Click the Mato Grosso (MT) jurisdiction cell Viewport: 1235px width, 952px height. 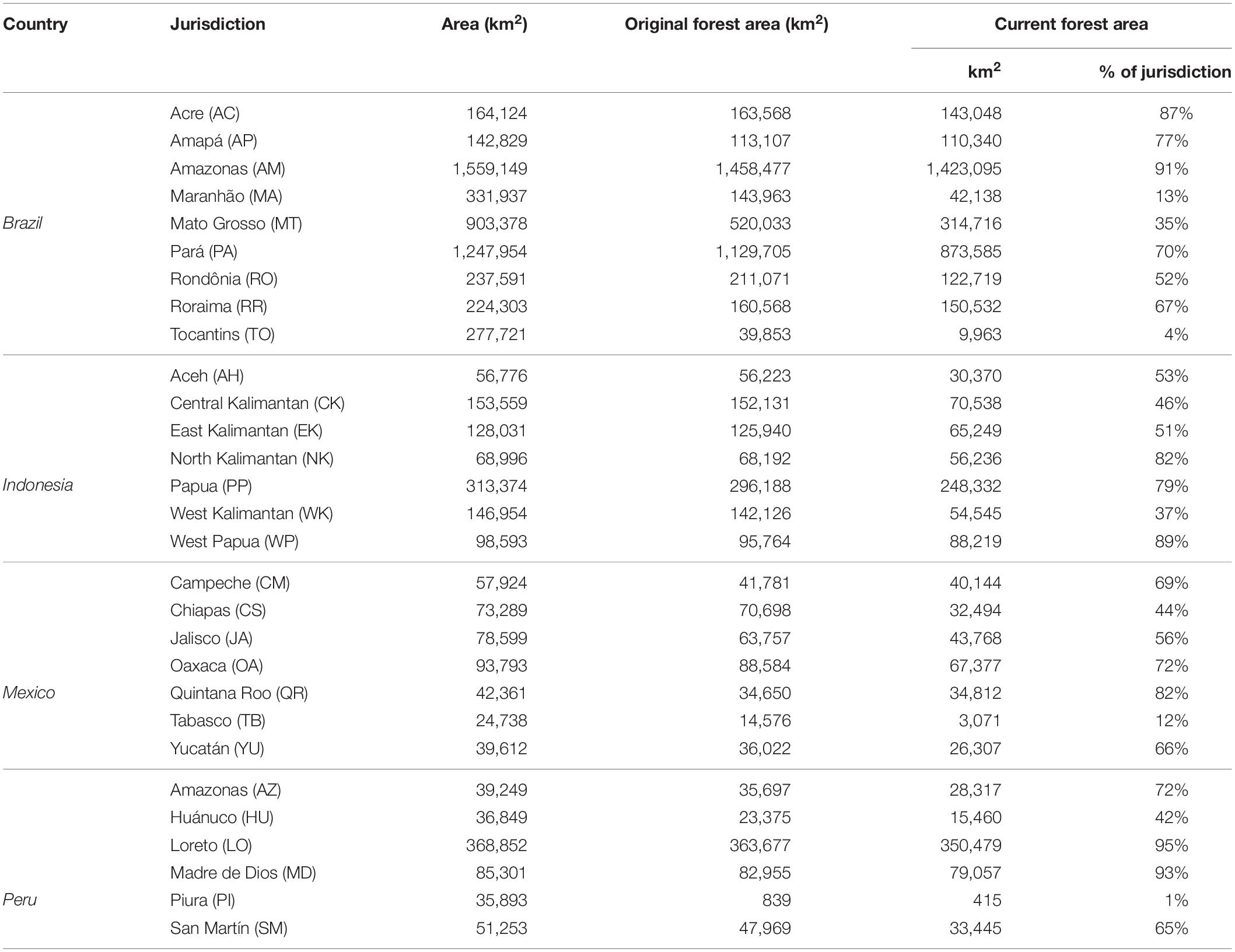coord(236,223)
